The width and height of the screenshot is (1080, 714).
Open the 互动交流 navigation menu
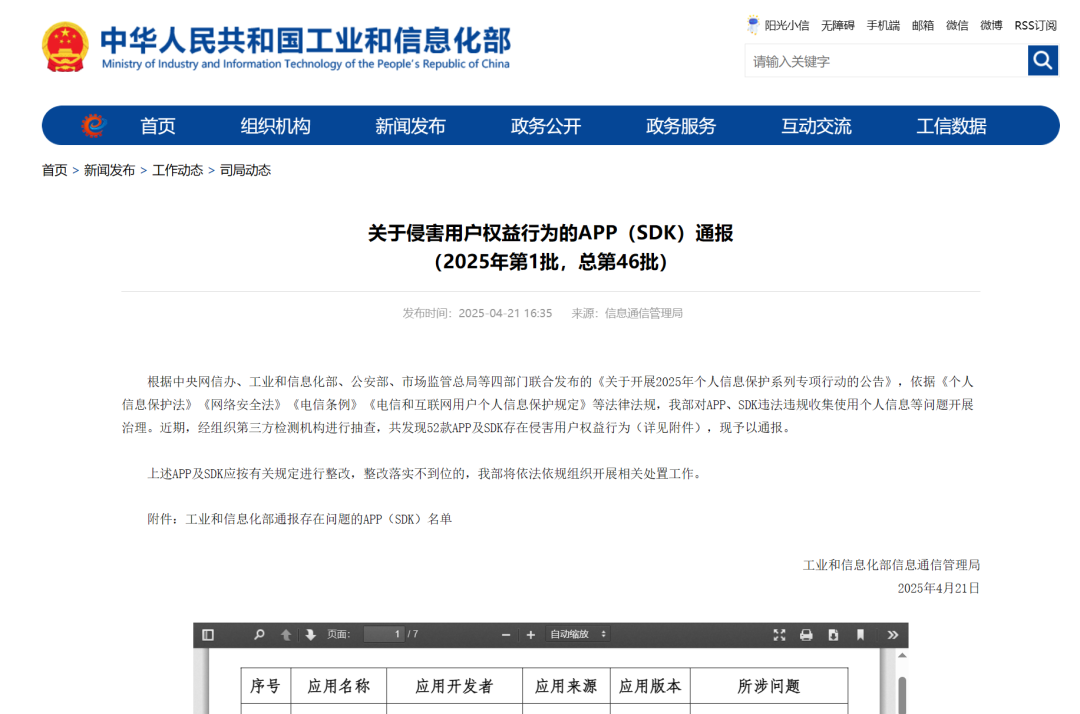click(816, 126)
